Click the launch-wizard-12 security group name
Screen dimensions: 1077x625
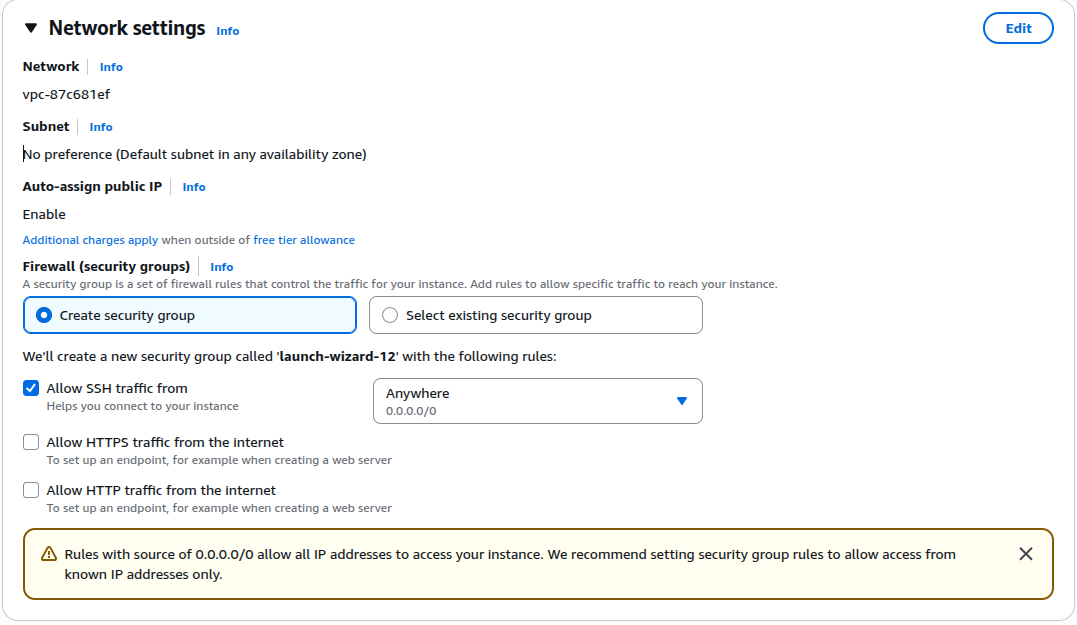click(x=339, y=356)
